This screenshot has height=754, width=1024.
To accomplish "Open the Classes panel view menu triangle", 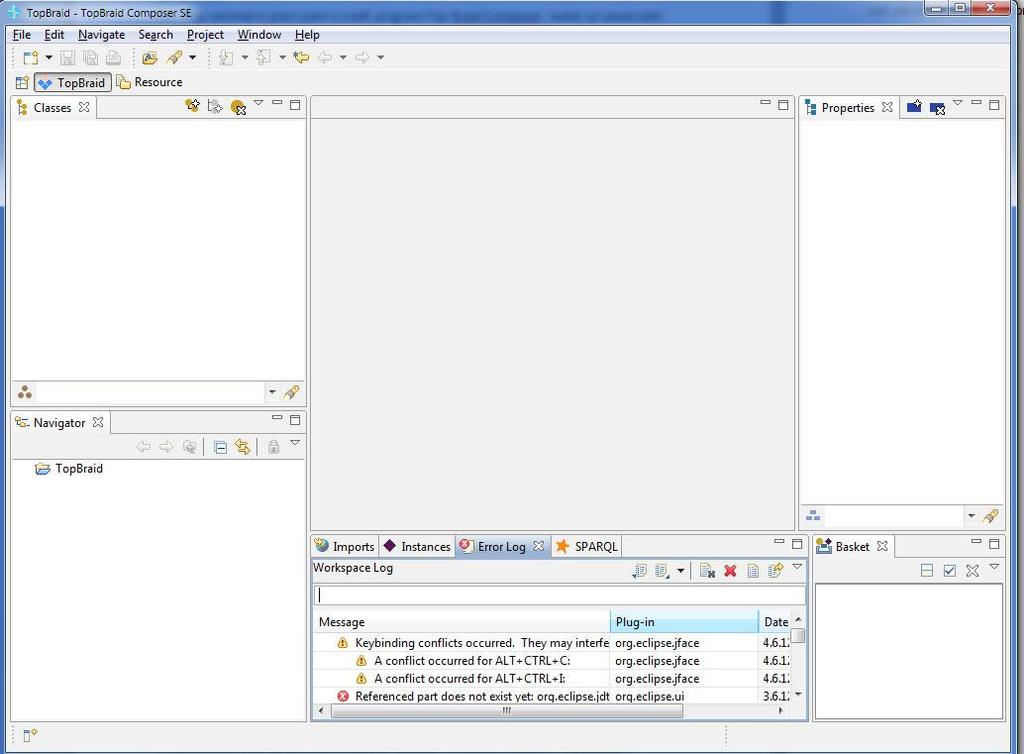I will (x=259, y=103).
